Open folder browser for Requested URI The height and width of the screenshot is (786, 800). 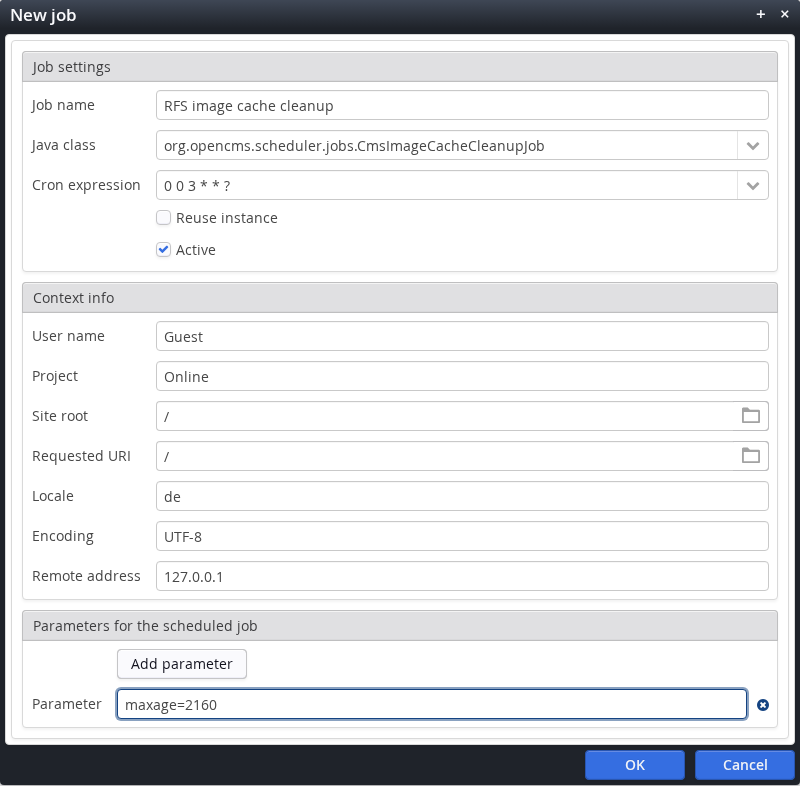(751, 455)
